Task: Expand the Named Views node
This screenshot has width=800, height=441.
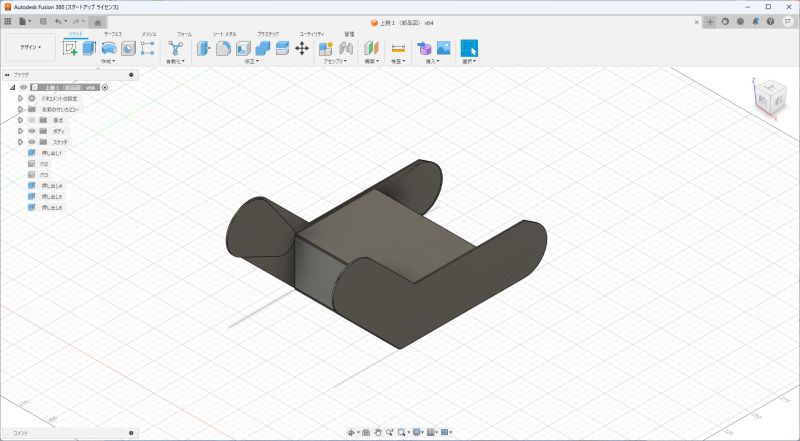Action: [x=20, y=109]
